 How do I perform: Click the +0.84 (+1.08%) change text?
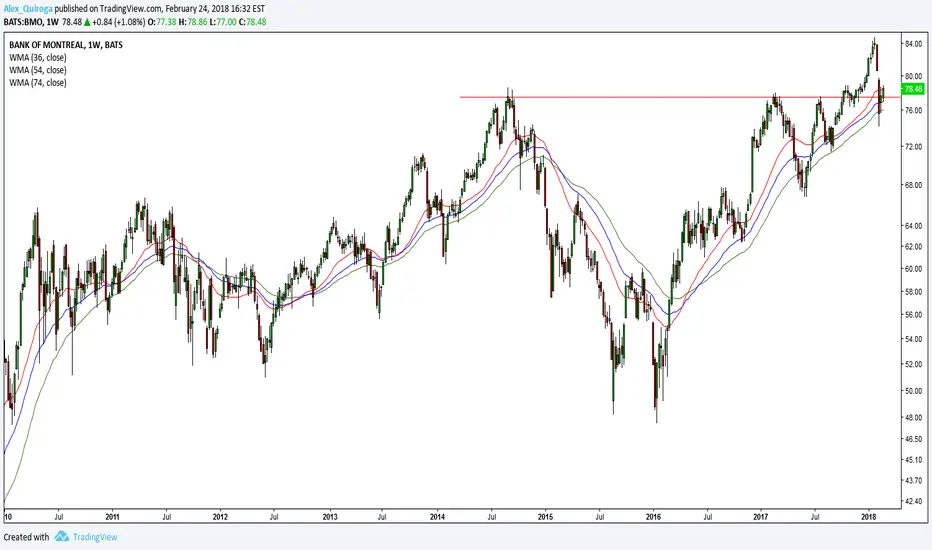(x=118, y=22)
